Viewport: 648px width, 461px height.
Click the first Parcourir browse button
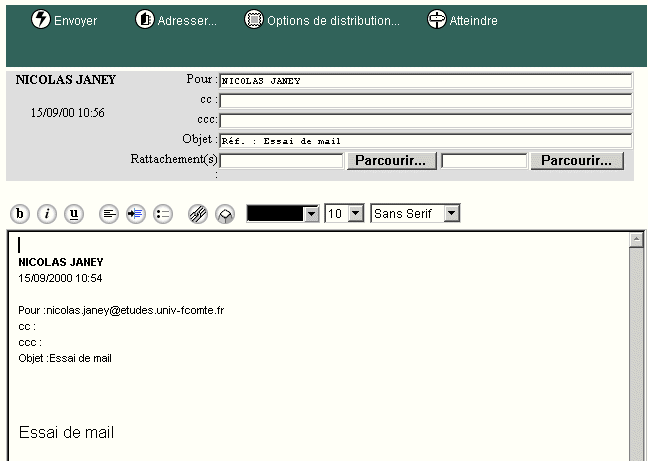click(x=391, y=161)
